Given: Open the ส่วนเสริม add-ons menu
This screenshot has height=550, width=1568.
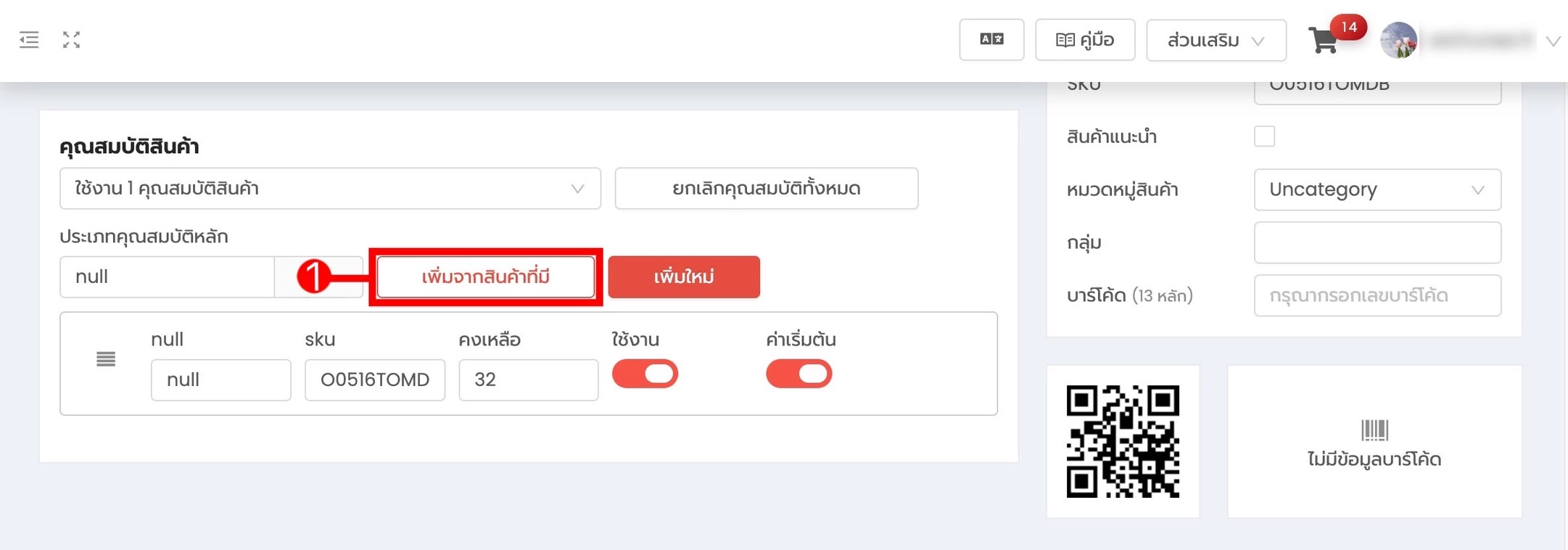Looking at the screenshot, I should coord(1216,40).
